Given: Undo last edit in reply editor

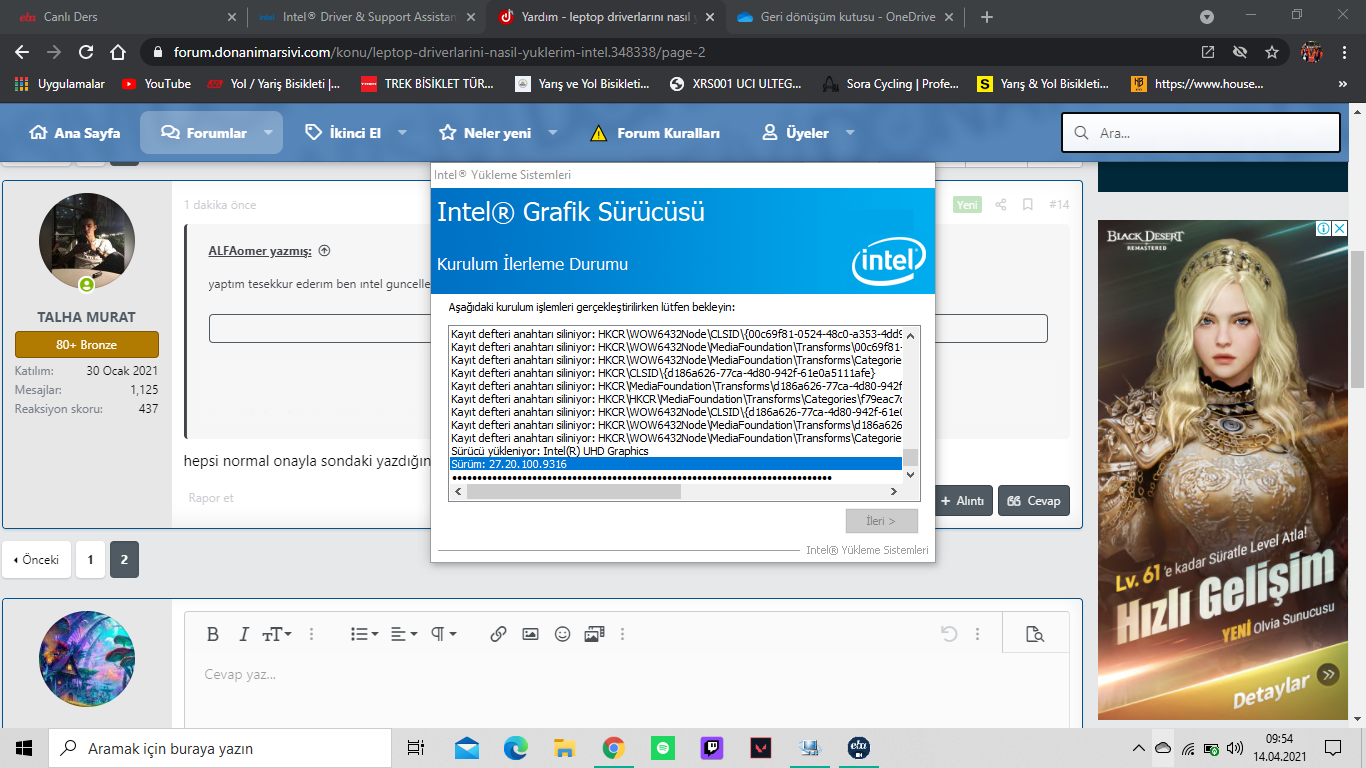Looking at the screenshot, I should coord(949,634).
